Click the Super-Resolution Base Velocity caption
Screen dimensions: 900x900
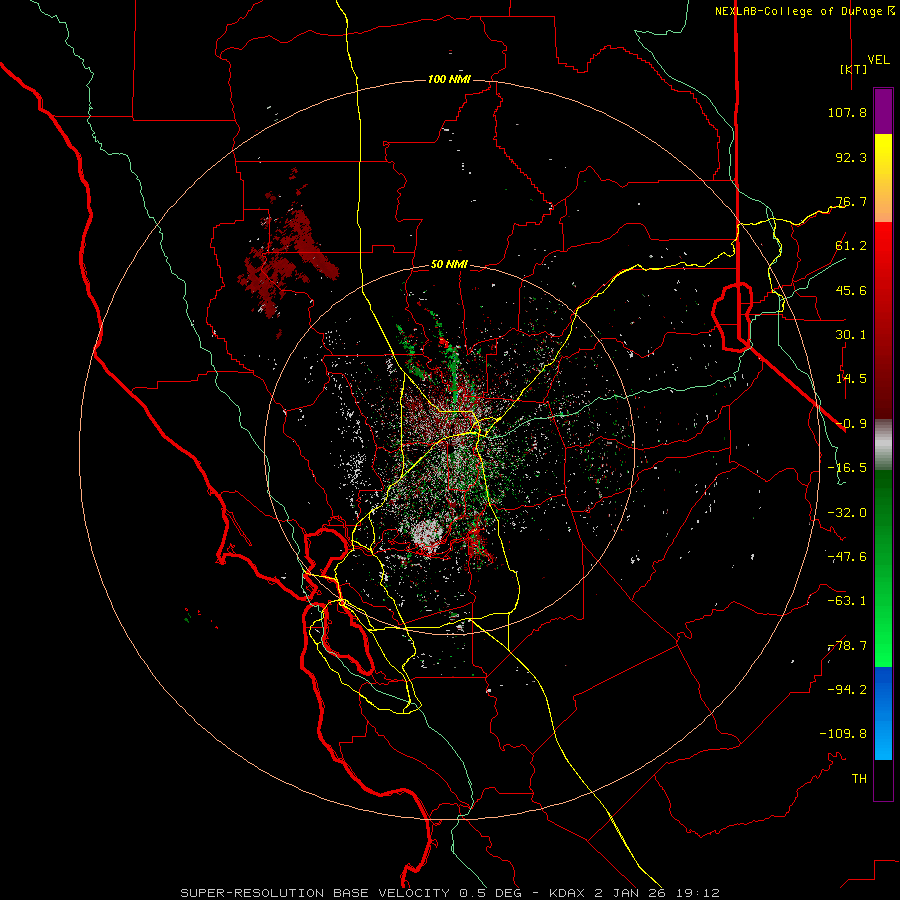(450, 893)
